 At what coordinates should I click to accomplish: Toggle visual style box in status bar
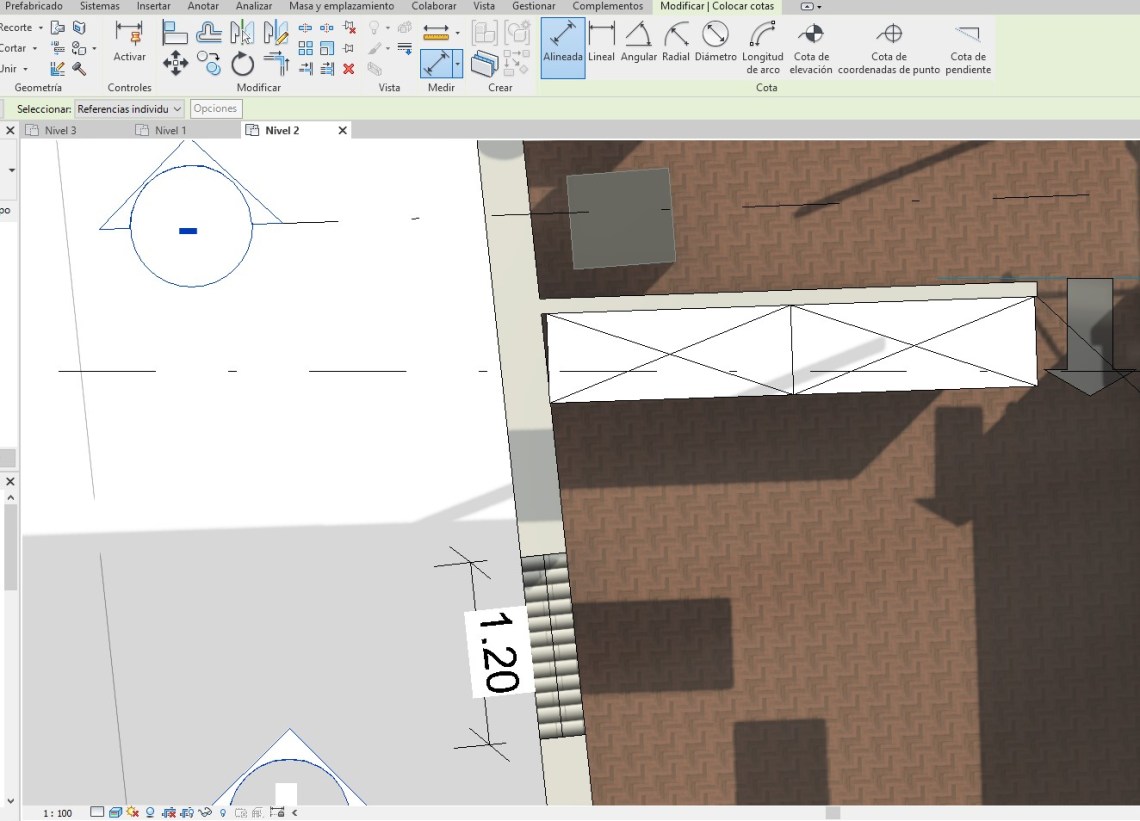click(115, 813)
